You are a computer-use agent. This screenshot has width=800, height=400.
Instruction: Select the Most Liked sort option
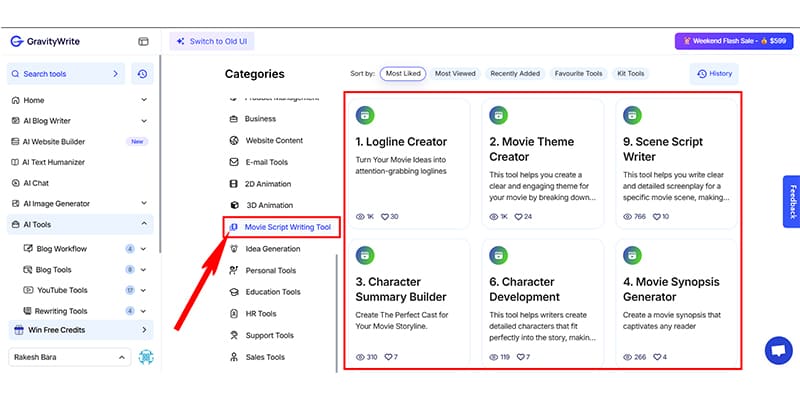(x=404, y=73)
